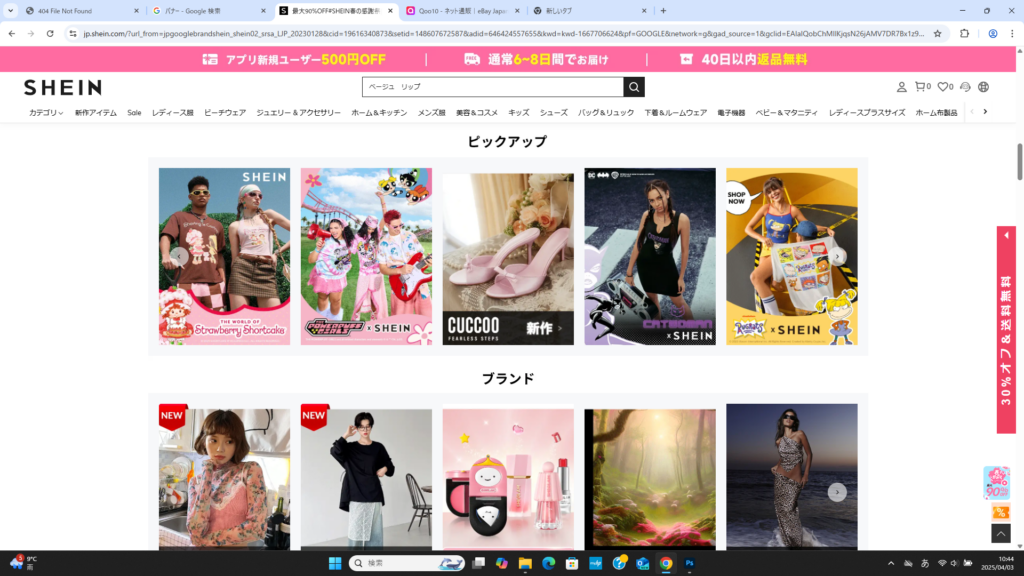Open the CUCCOO 新作 pink heels thumbnail
This screenshot has width=1024, height=576.
[x=508, y=257]
